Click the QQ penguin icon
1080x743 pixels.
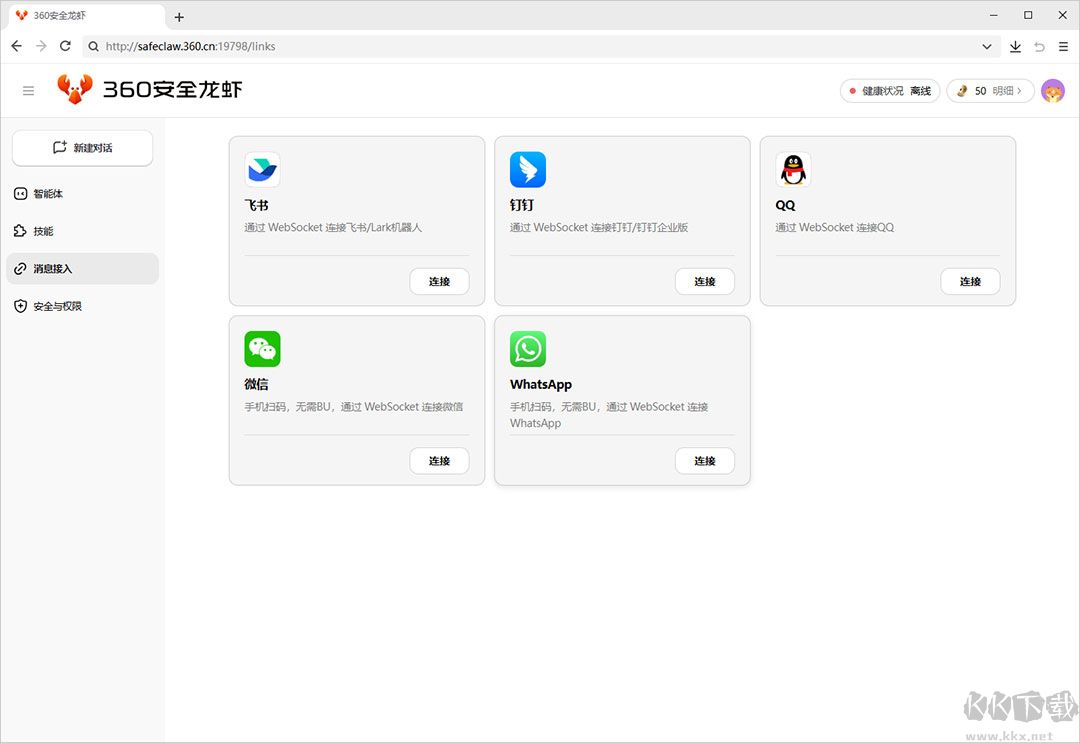tap(793, 169)
